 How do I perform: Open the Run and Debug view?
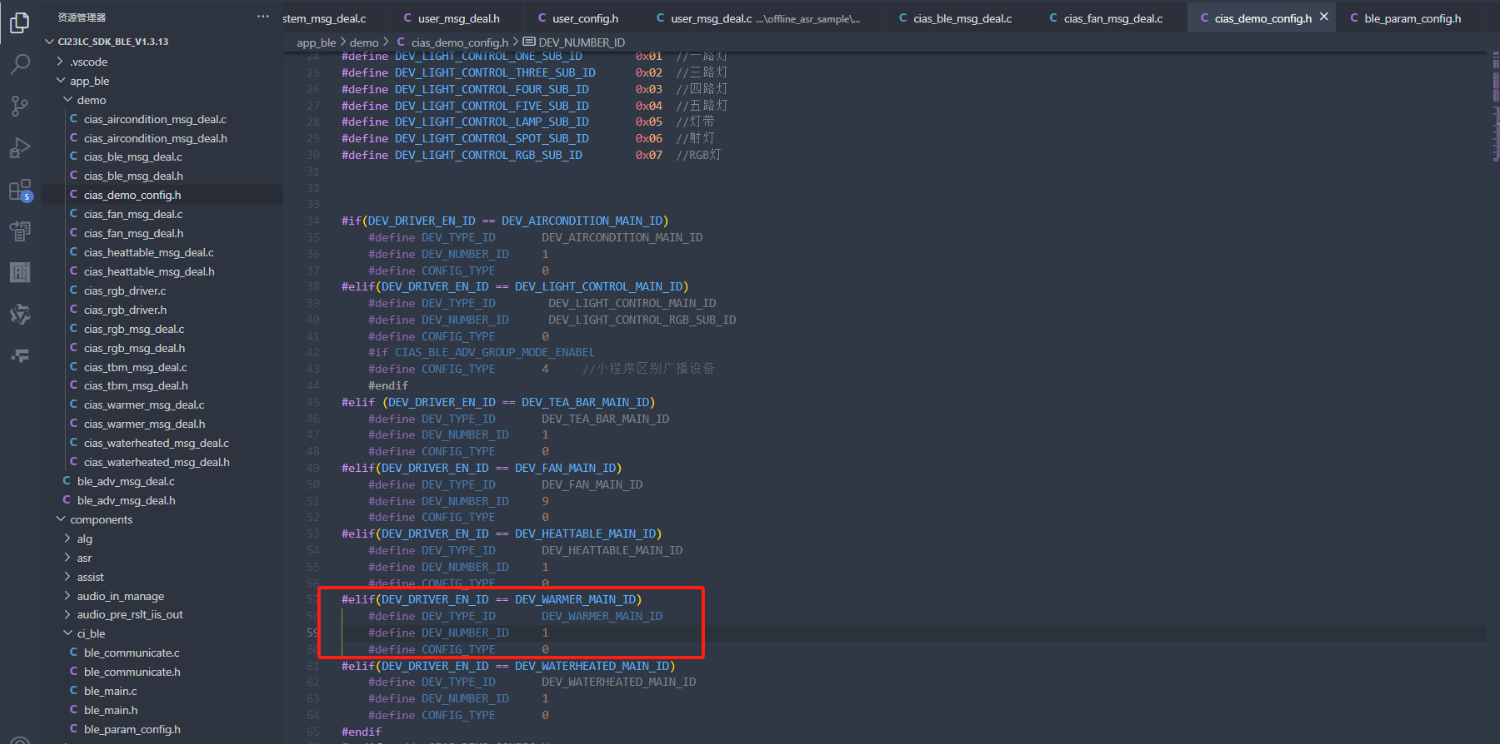point(20,148)
